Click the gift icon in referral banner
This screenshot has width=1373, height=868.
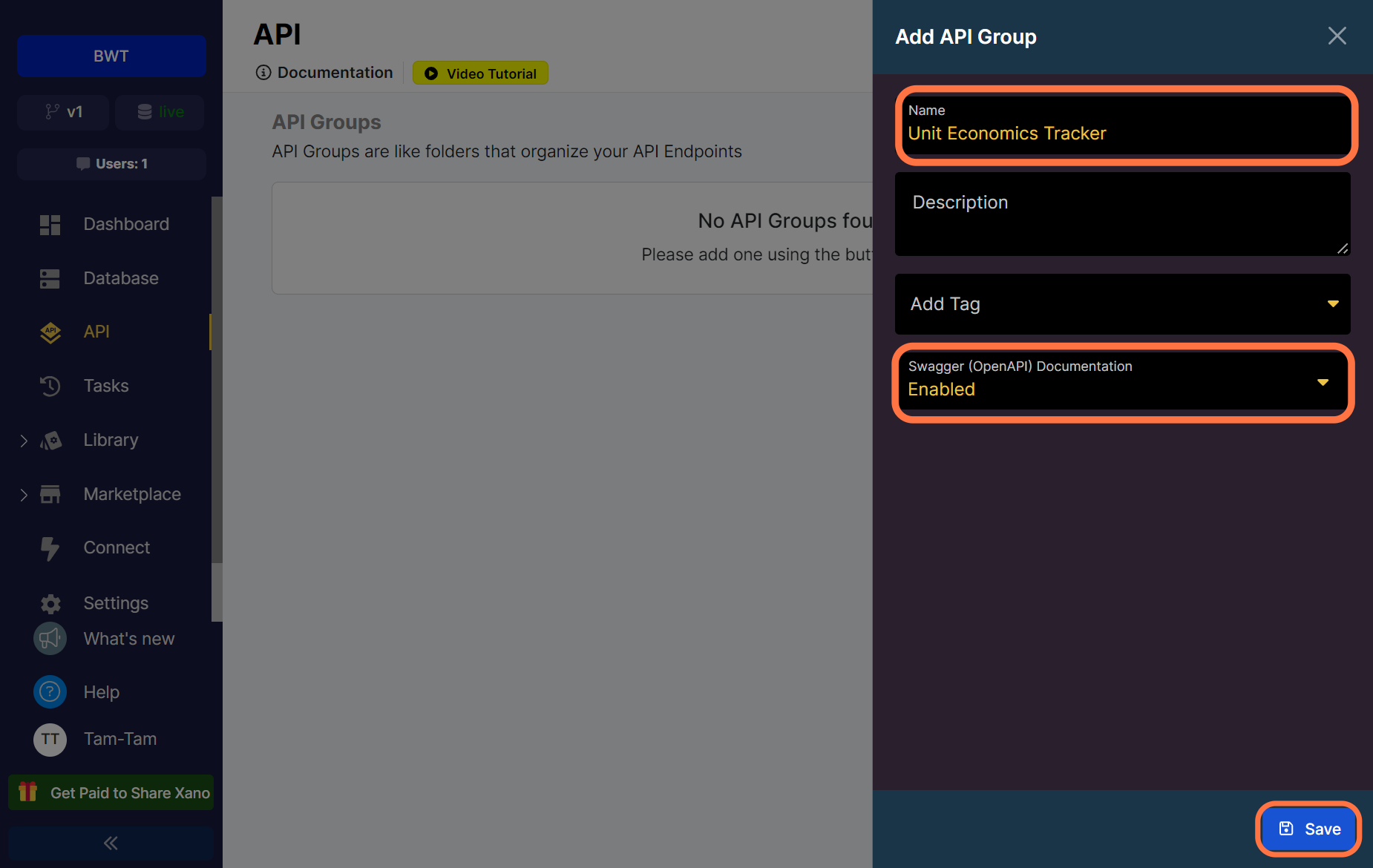point(28,792)
